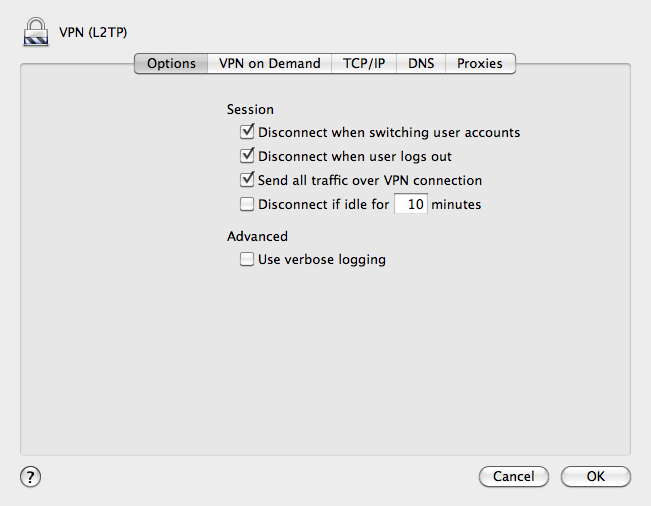The width and height of the screenshot is (651, 506).
Task: Click the Session section heading
Action: point(250,109)
